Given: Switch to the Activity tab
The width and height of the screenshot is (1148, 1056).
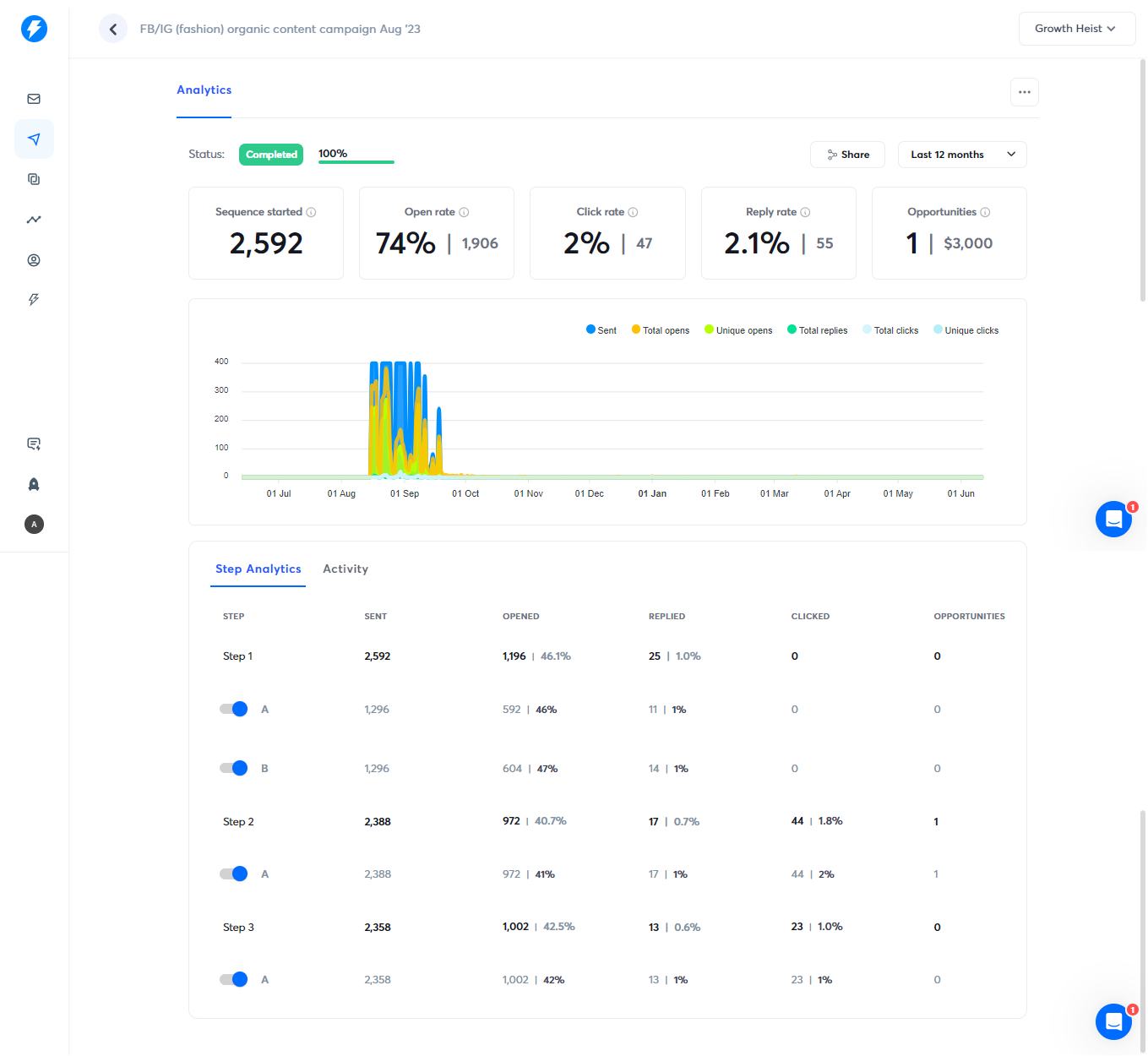Looking at the screenshot, I should pyautogui.click(x=345, y=569).
